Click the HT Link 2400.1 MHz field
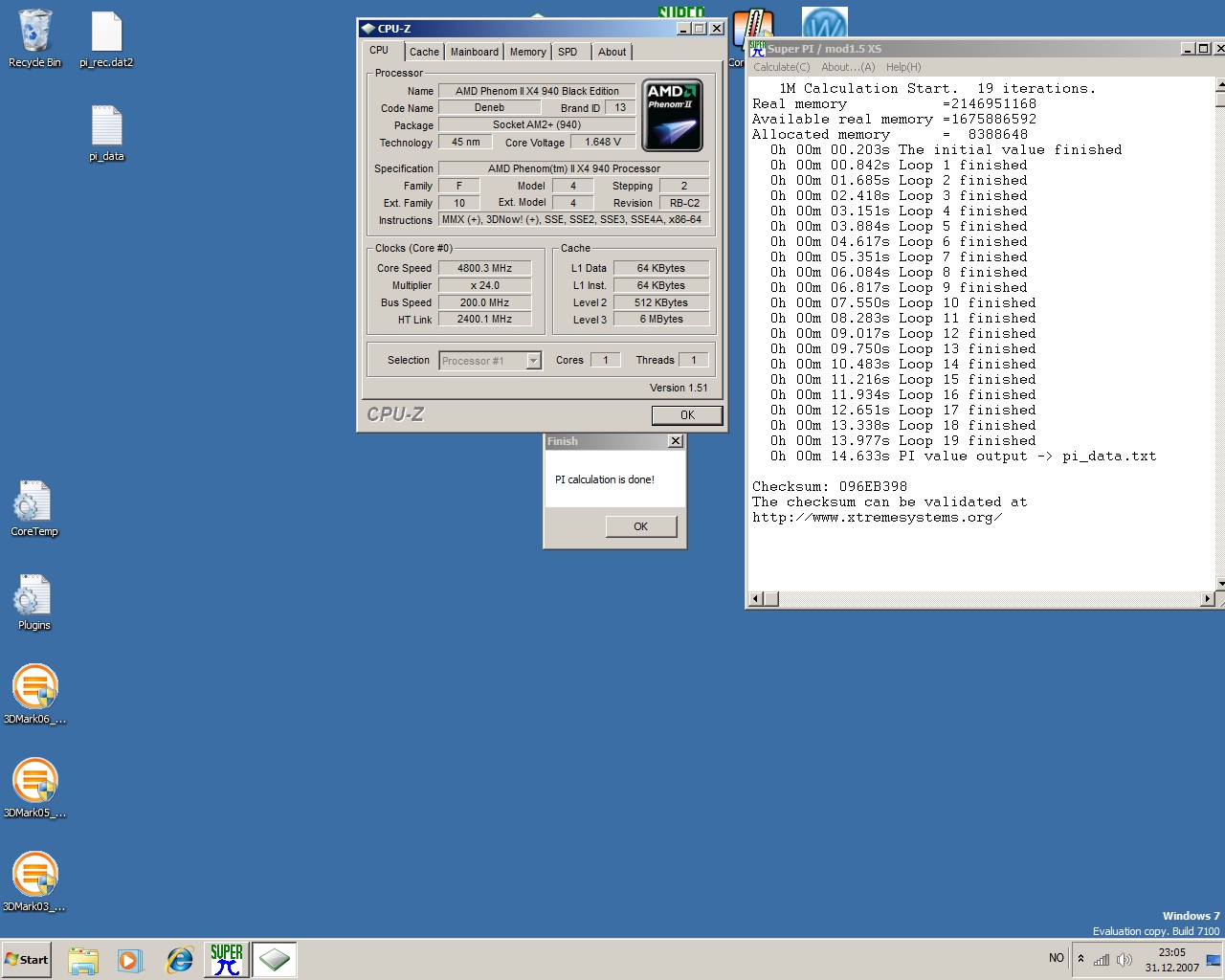This screenshot has width=1225, height=980. pyautogui.click(x=485, y=320)
